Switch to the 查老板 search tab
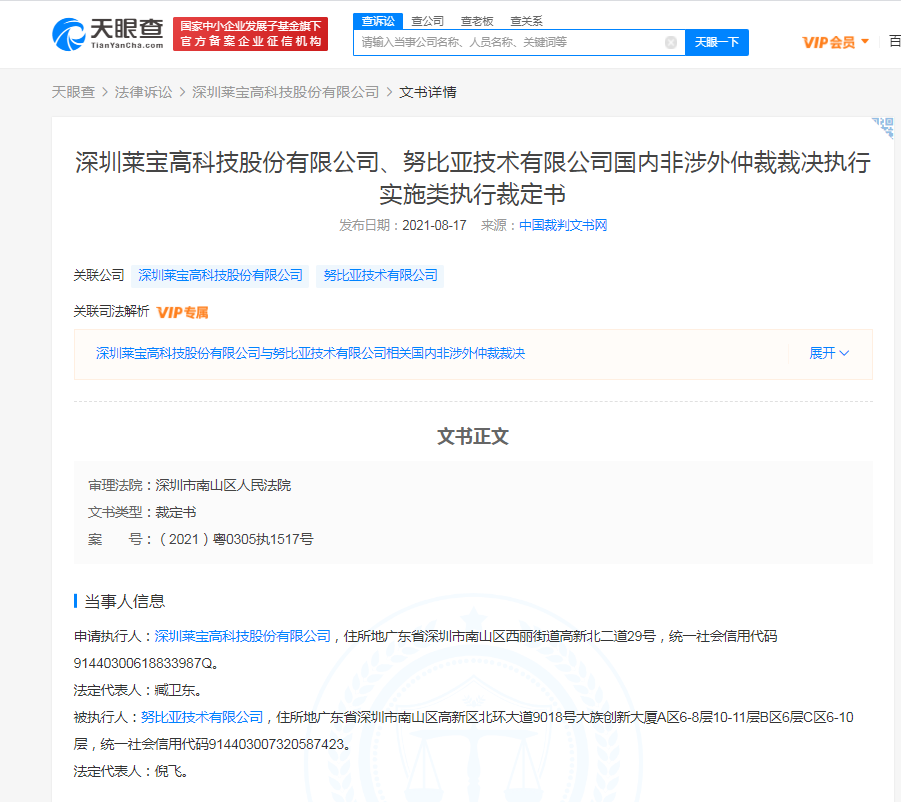 tap(477, 21)
